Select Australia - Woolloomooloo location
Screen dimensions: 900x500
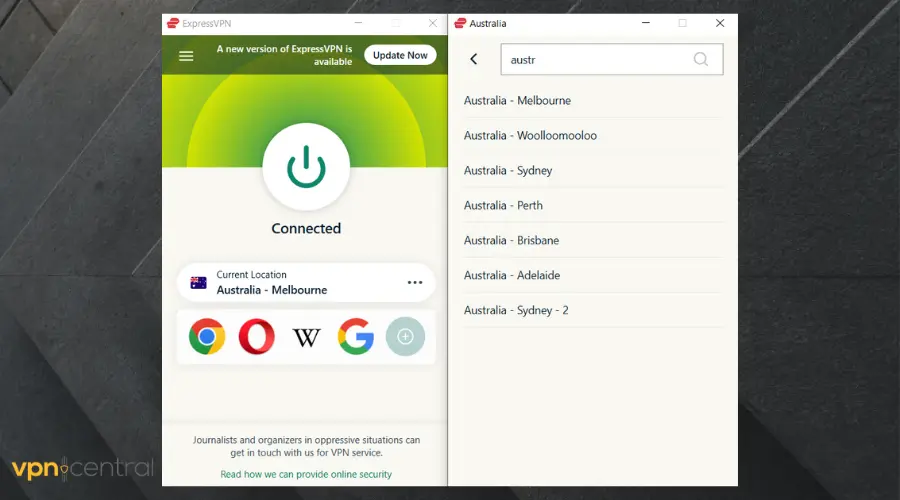point(593,135)
